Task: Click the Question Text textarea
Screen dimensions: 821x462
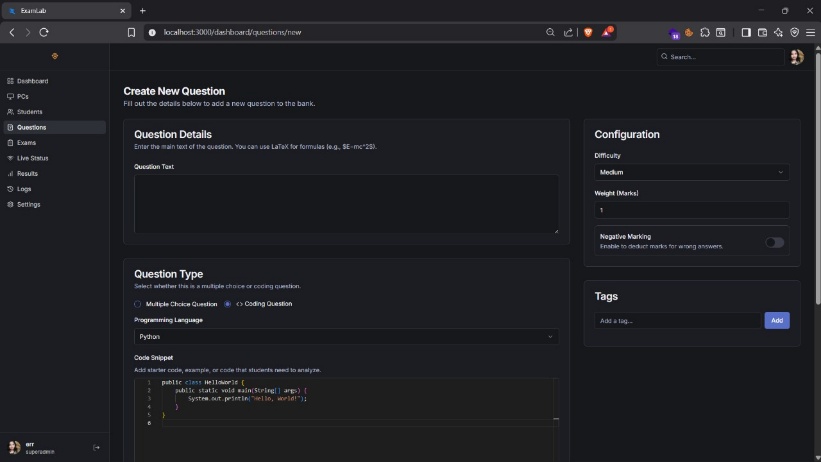Action: pos(346,204)
